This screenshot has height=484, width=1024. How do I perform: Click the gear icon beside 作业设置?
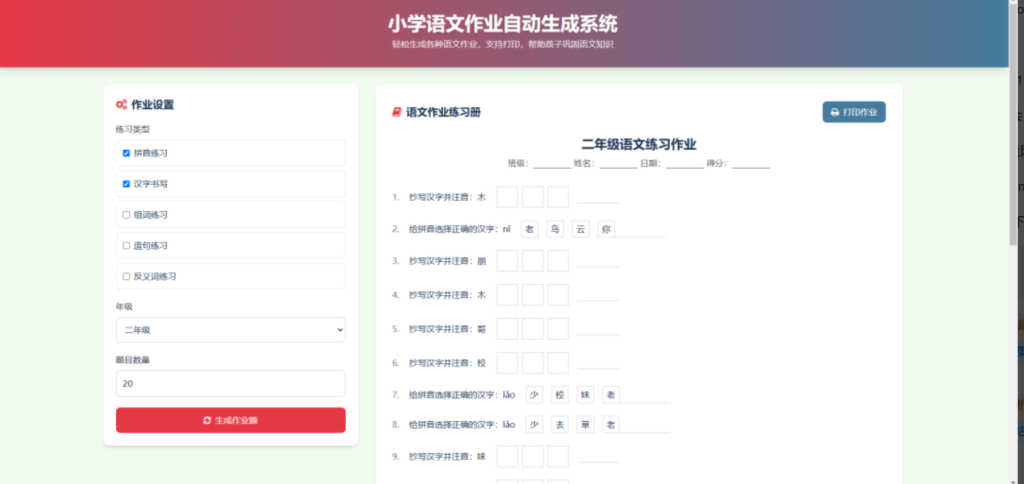pyautogui.click(x=121, y=105)
